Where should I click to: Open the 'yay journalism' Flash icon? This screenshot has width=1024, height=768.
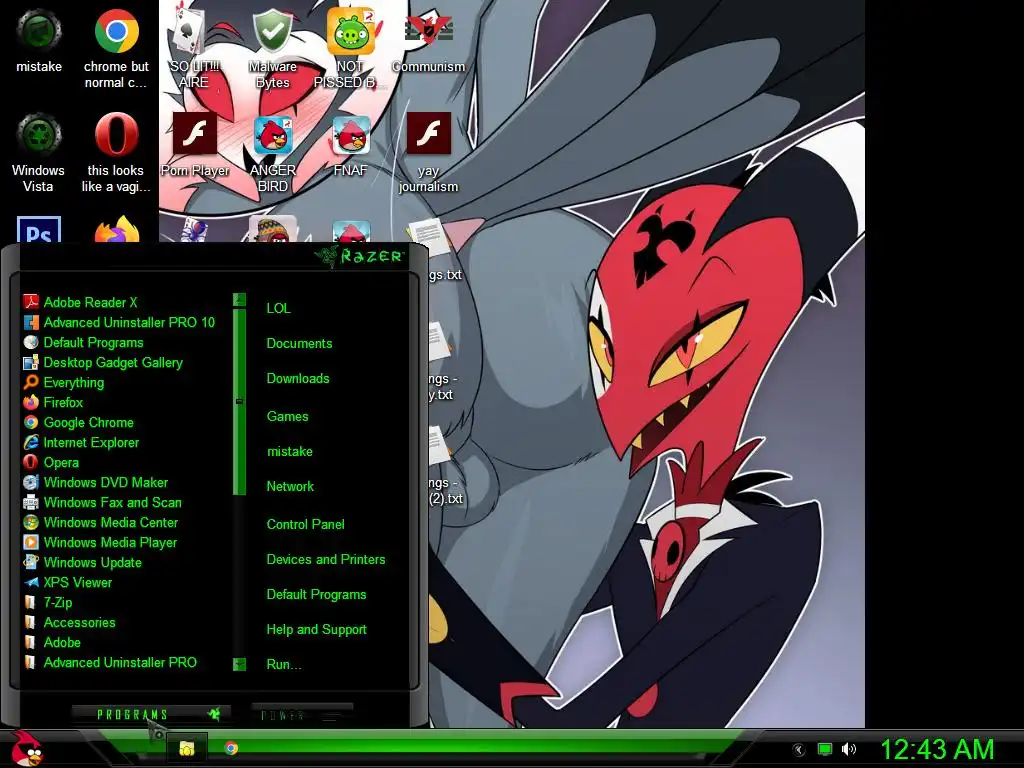[x=428, y=153]
